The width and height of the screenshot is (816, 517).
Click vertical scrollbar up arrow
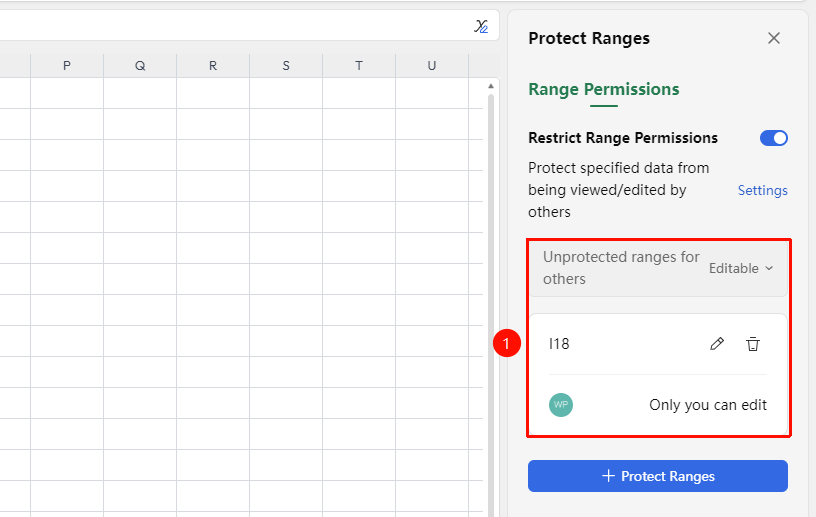coord(490,86)
